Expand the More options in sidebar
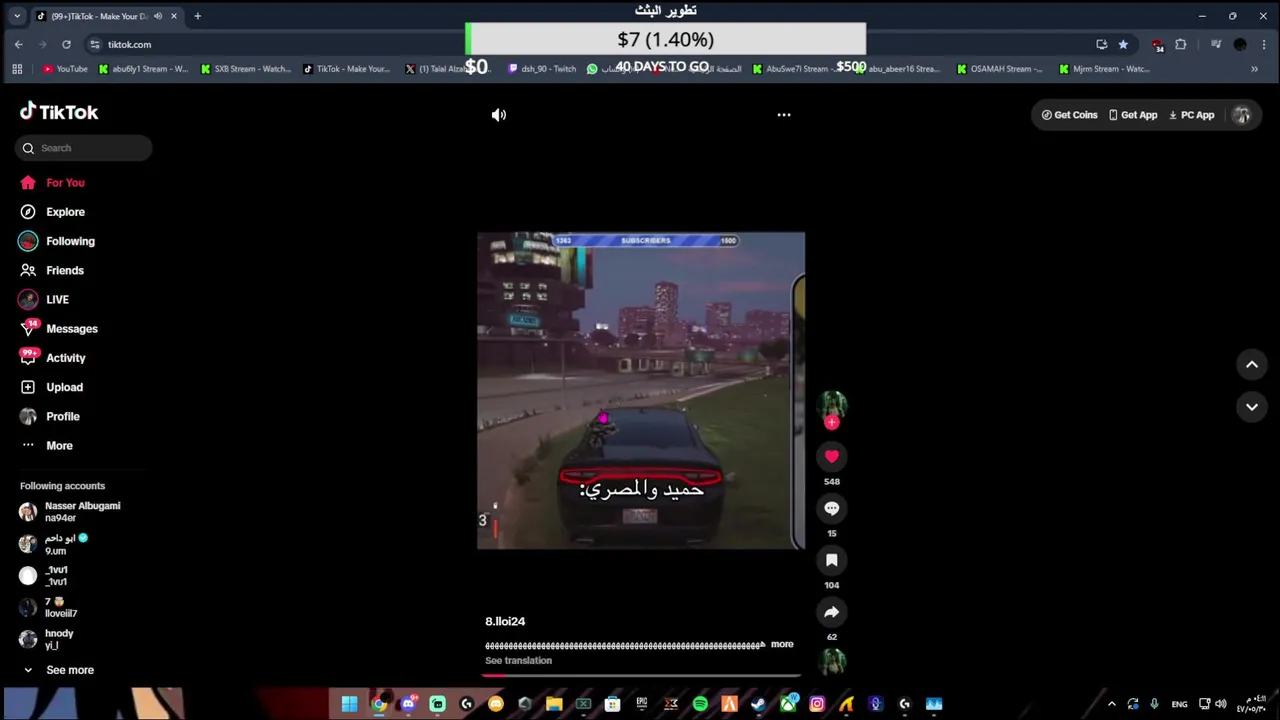 (47, 445)
